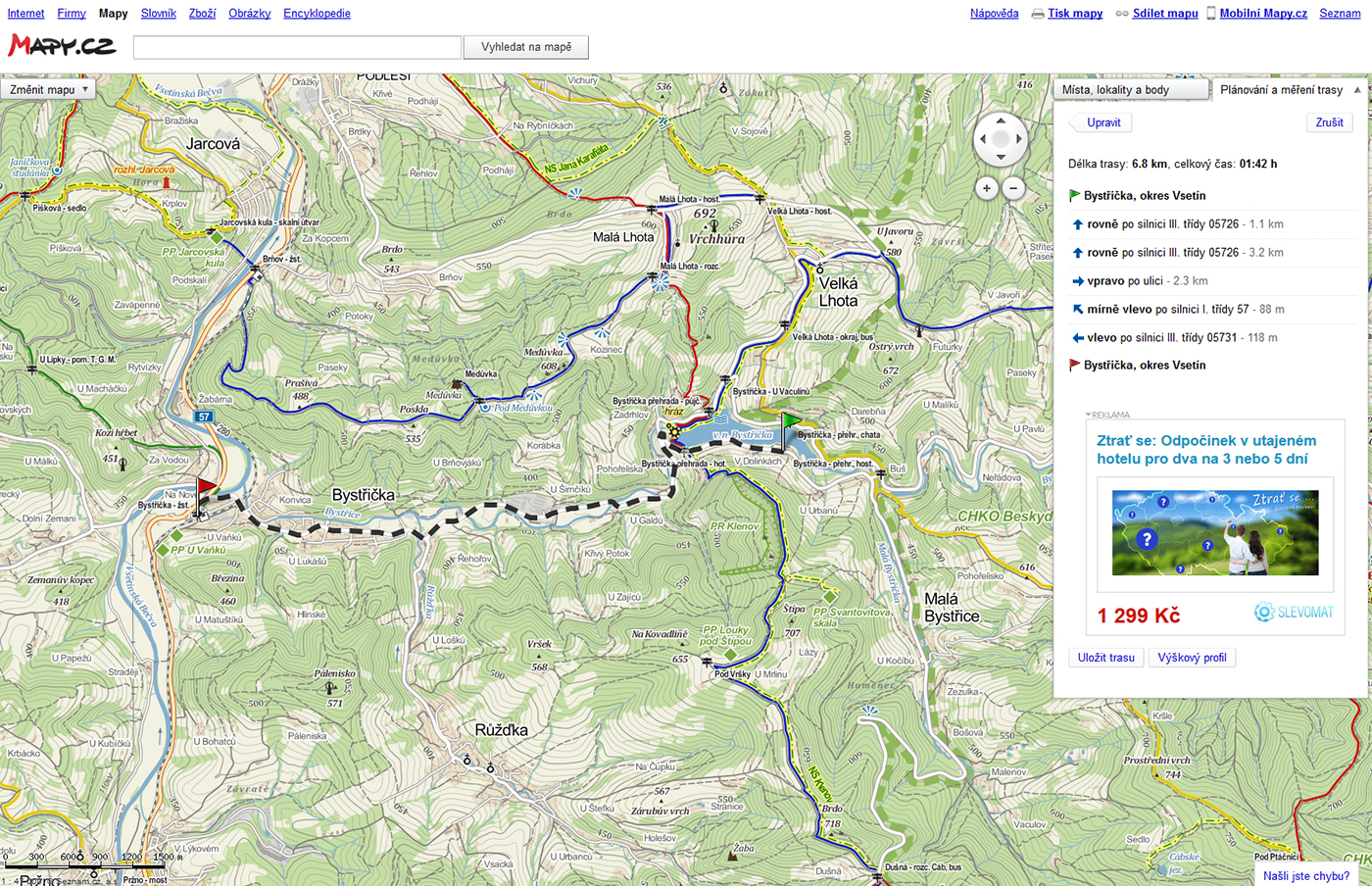
Task: Zoom out with the minus button
Action: tap(1014, 188)
